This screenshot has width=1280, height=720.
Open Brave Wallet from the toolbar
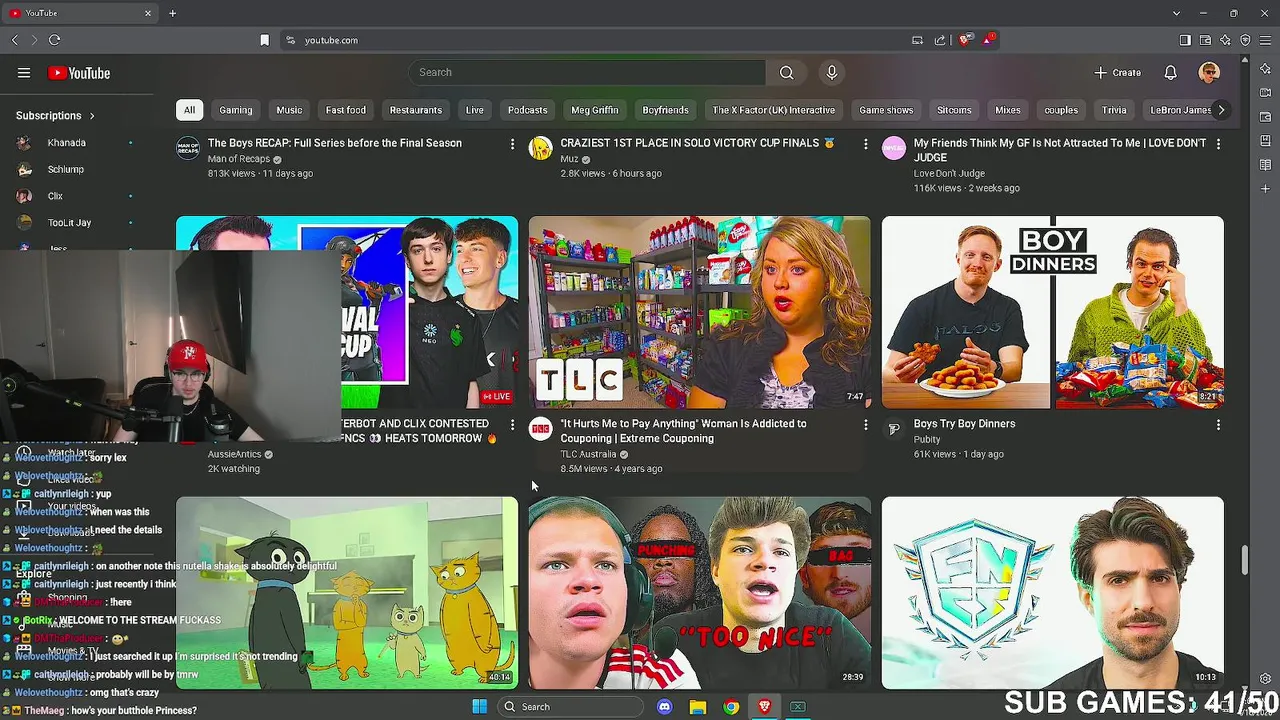(x=1205, y=40)
